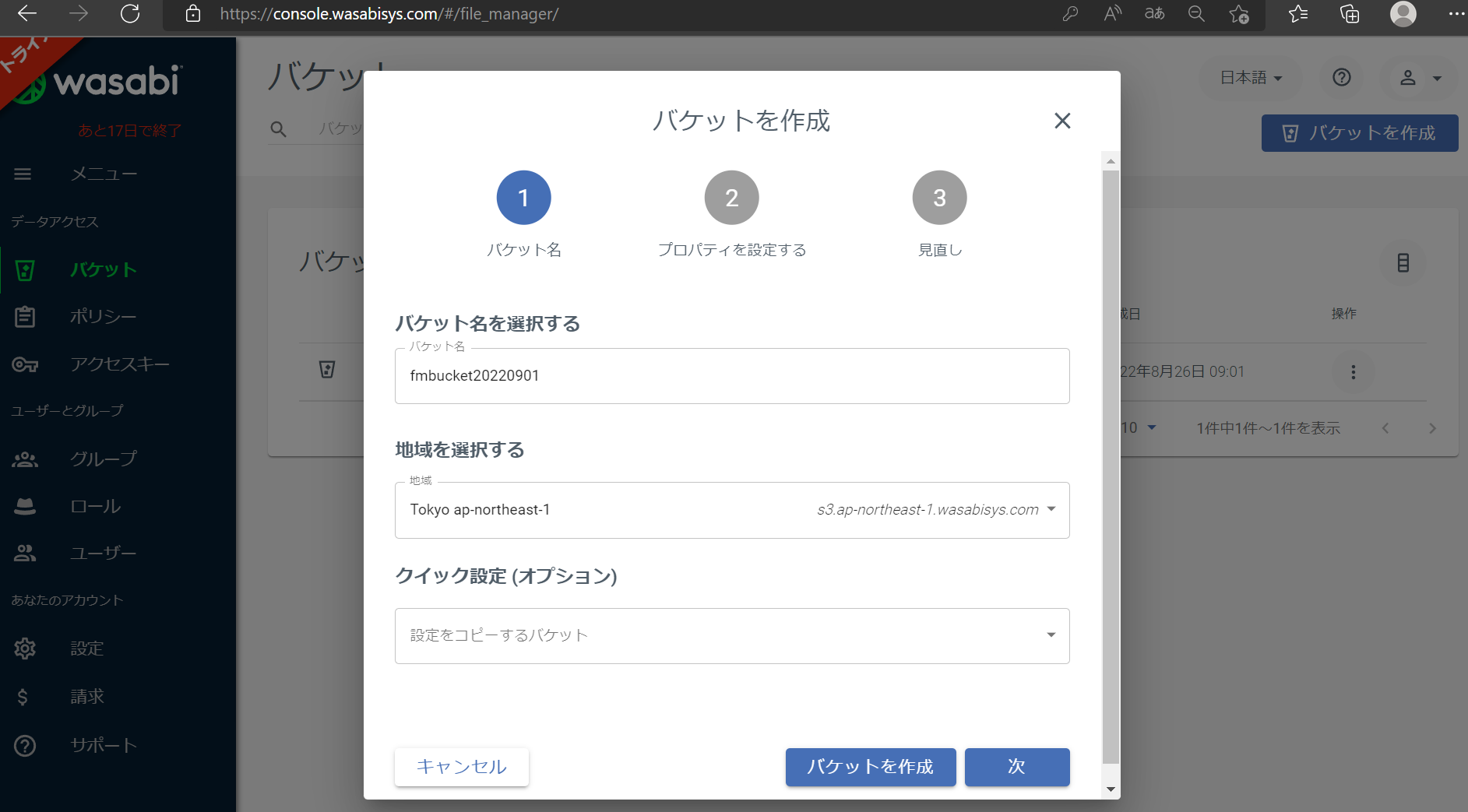
Task: Open Groups section icon in sidebar
Action: pos(25,459)
